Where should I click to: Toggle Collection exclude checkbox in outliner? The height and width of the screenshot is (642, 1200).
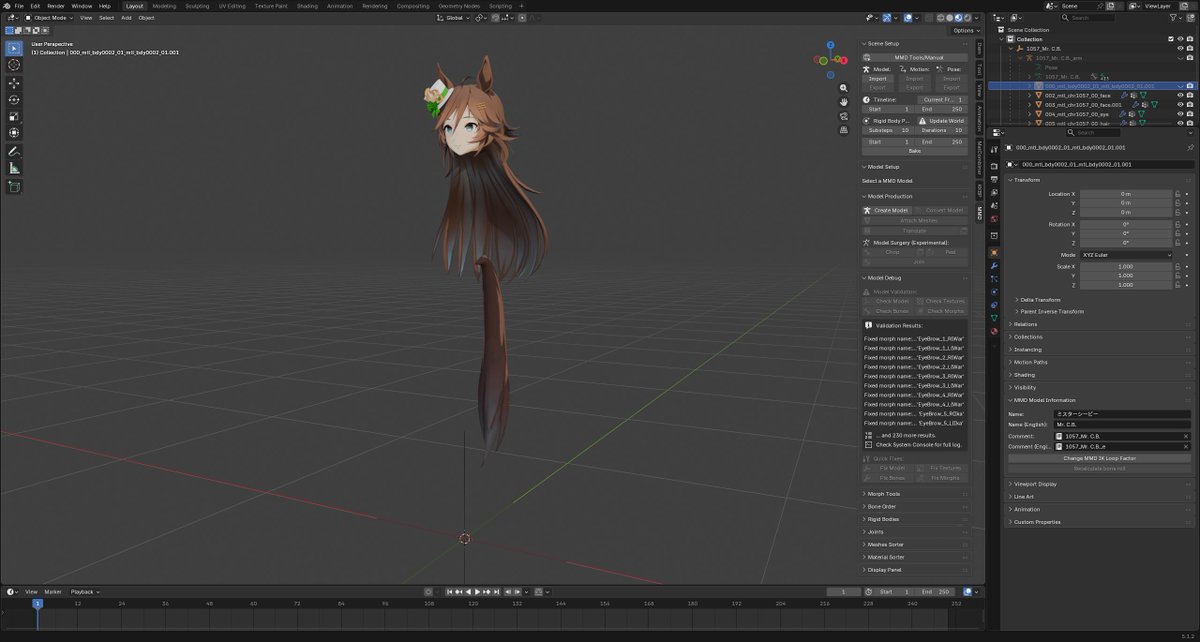click(1170, 39)
